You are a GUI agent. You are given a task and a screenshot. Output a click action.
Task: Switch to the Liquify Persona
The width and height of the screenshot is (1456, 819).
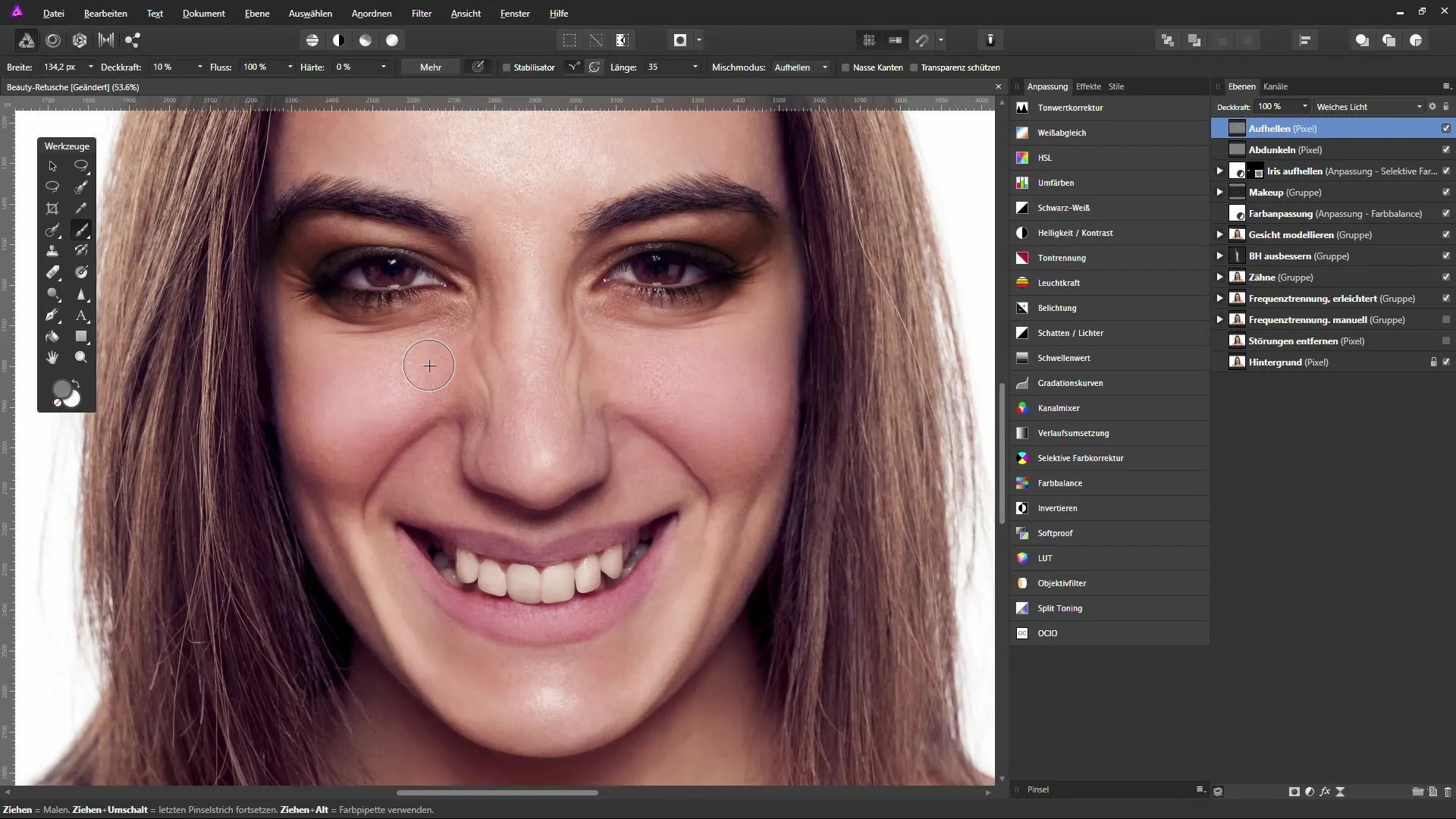tap(53, 40)
